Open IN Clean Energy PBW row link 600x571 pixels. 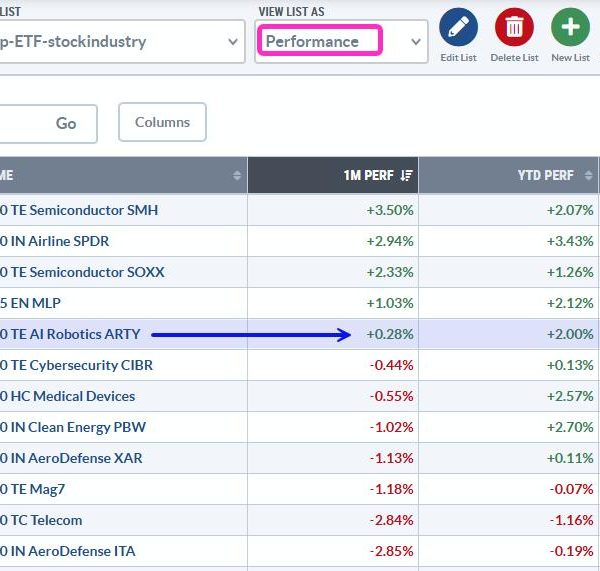73,427
